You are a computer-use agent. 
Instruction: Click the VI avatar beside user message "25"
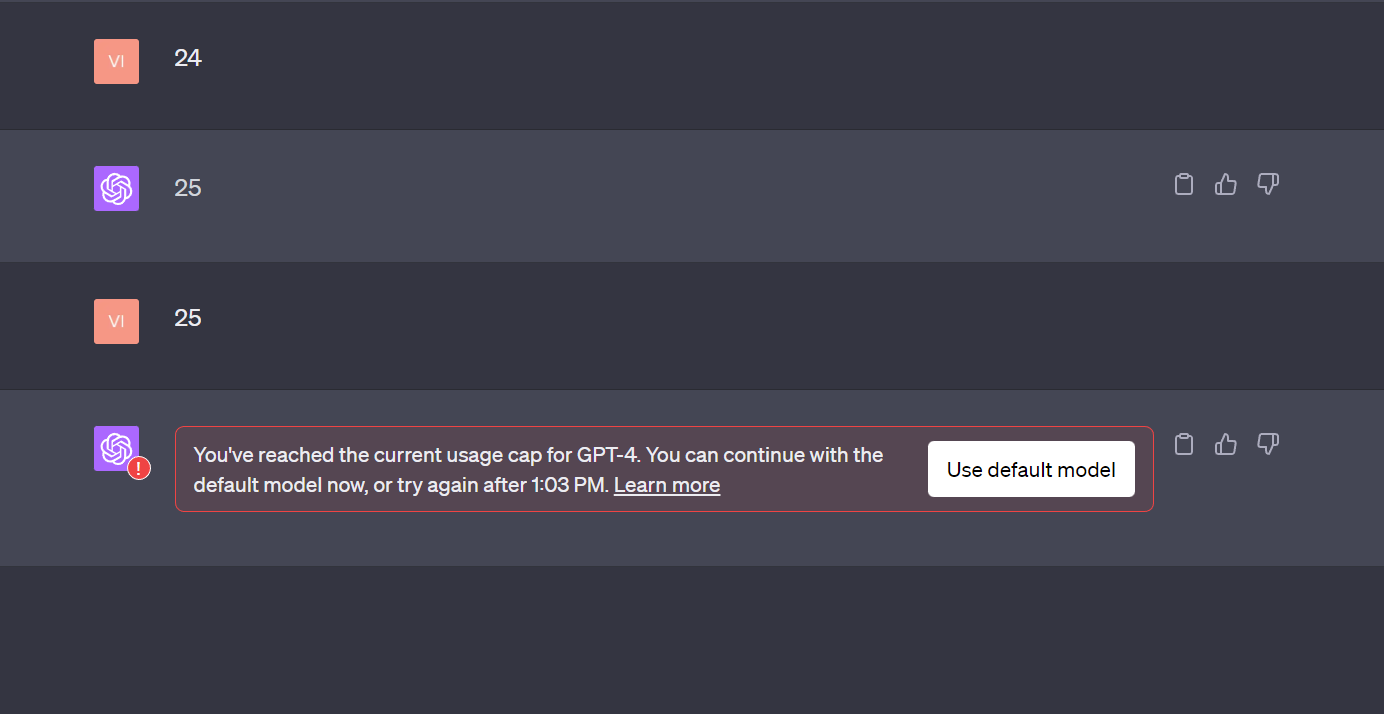point(116,321)
